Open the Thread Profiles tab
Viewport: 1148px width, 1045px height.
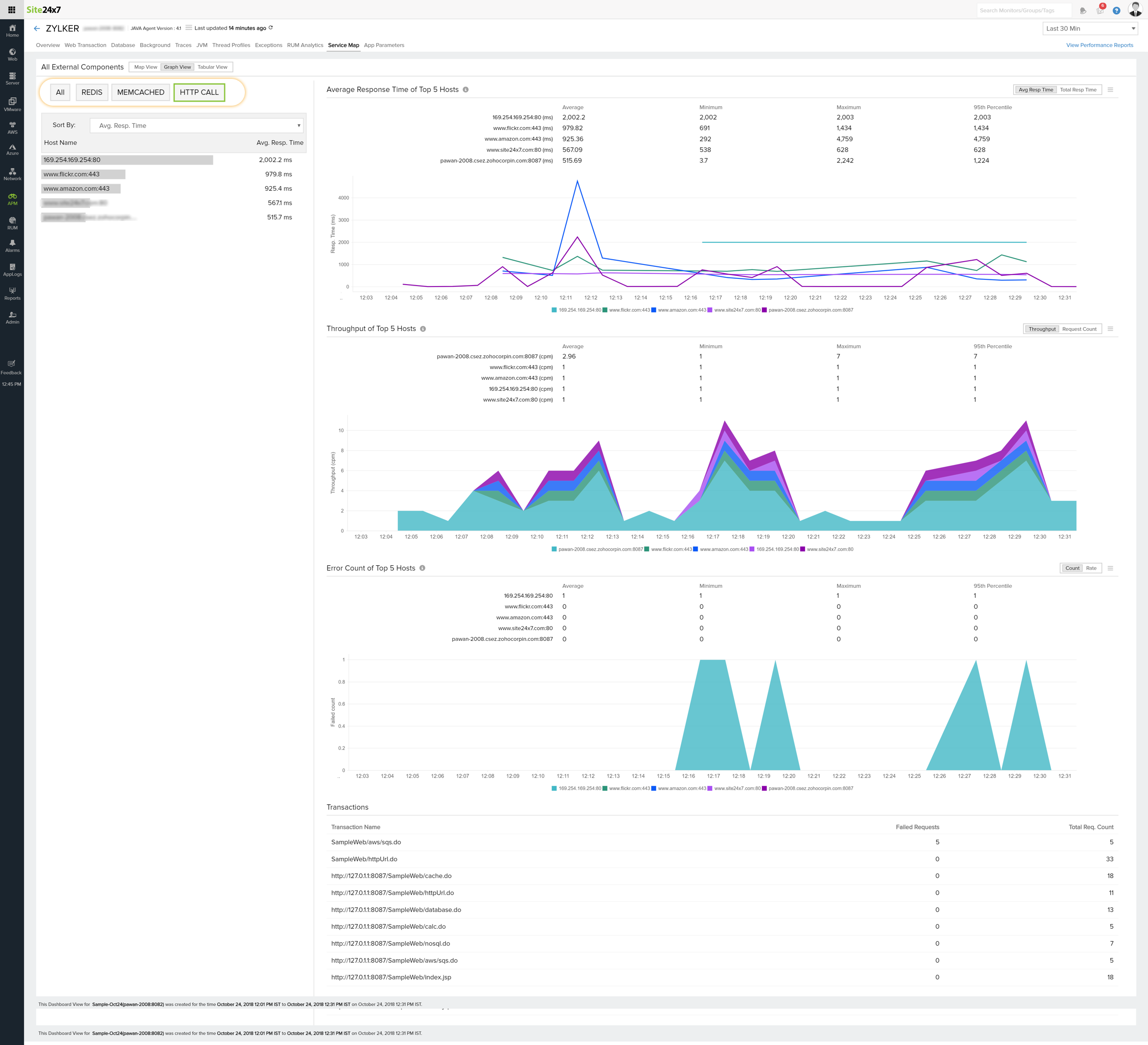[x=231, y=45]
